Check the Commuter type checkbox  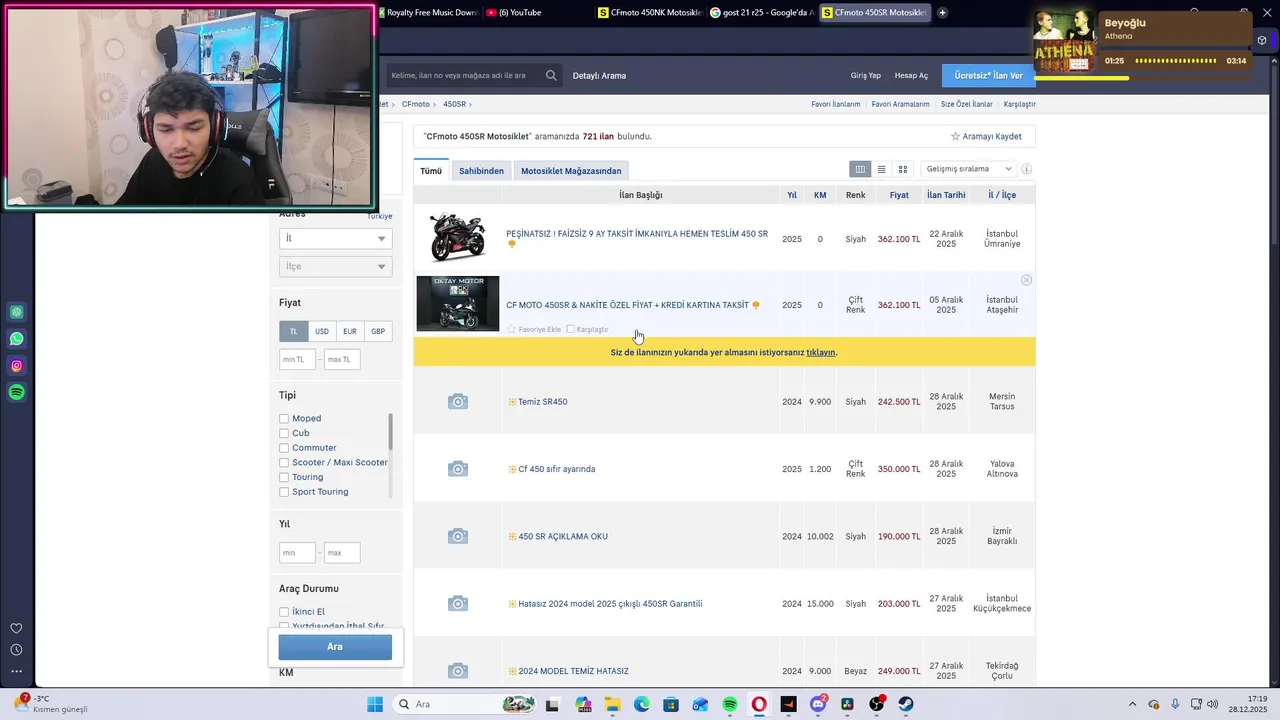(284, 448)
